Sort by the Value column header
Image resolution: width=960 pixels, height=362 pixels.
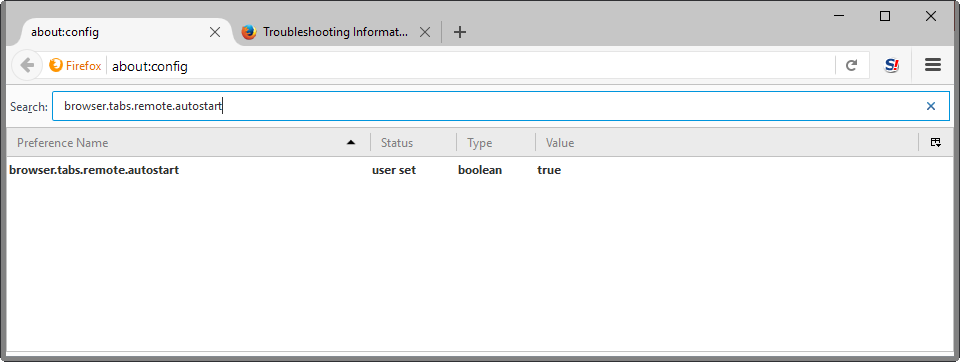(x=727, y=142)
